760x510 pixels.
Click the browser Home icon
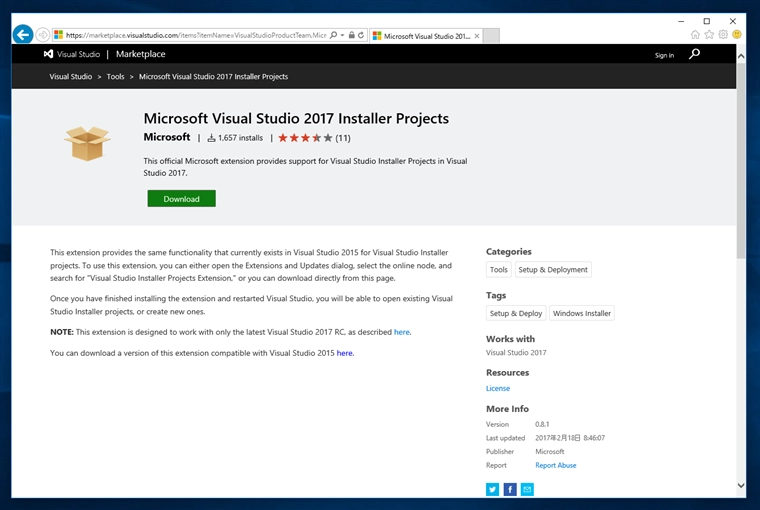[x=695, y=34]
